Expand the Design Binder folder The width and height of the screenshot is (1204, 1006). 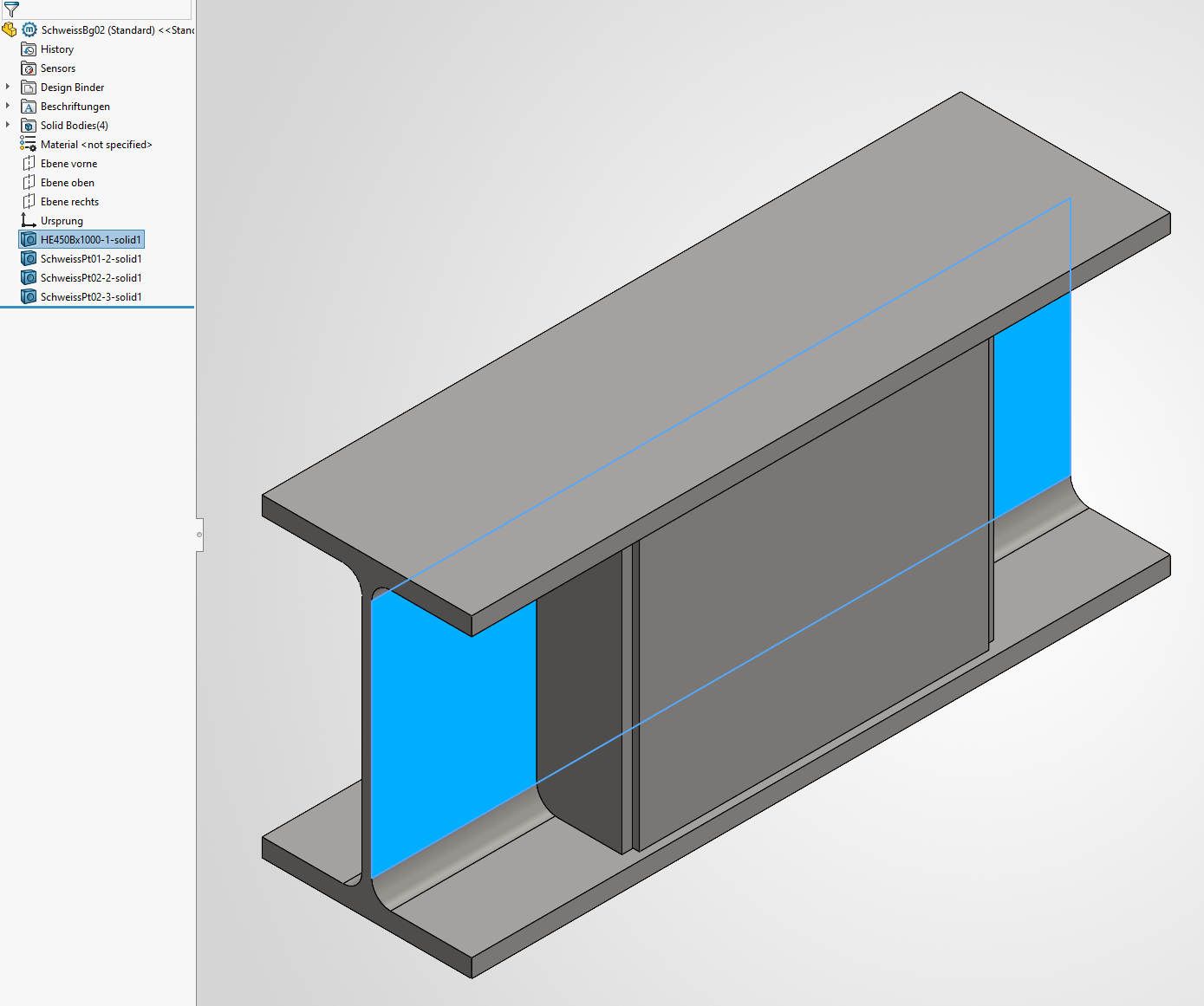[8, 87]
